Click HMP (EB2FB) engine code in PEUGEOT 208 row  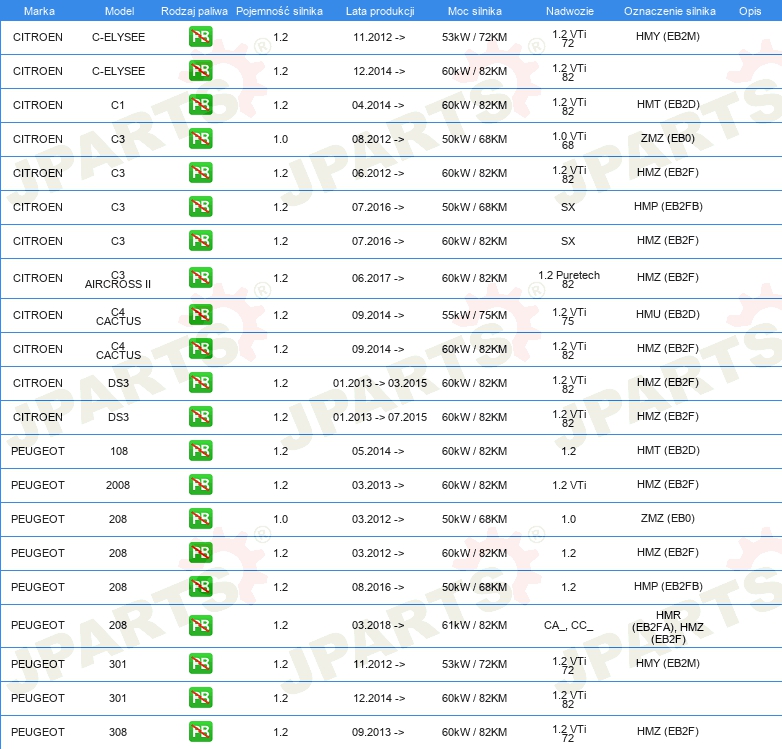point(668,586)
